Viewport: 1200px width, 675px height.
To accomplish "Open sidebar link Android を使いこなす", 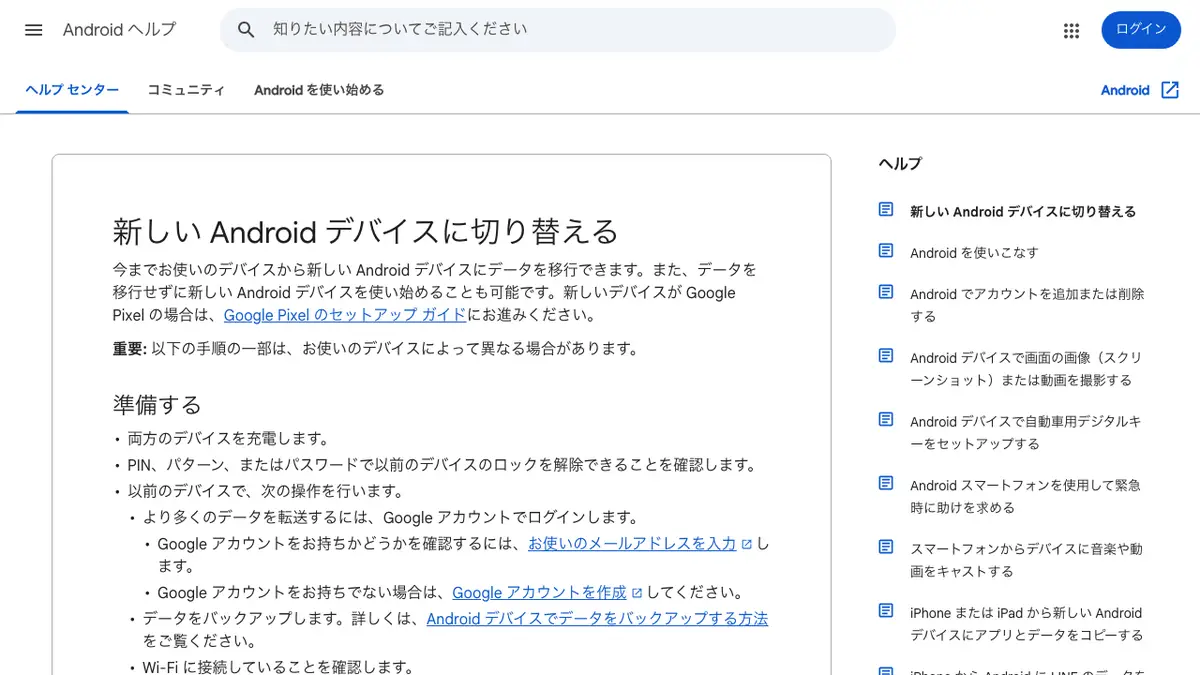I will click(x=974, y=253).
